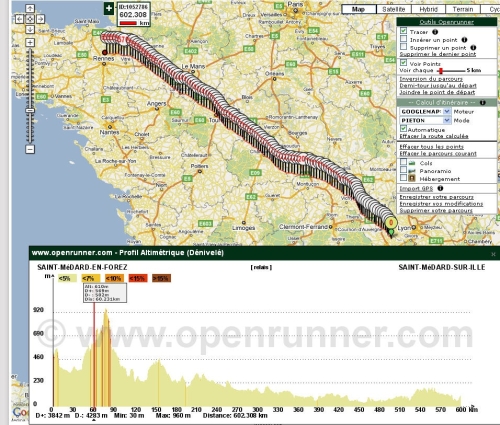Pan the map right with arrow button

click(40, 19)
